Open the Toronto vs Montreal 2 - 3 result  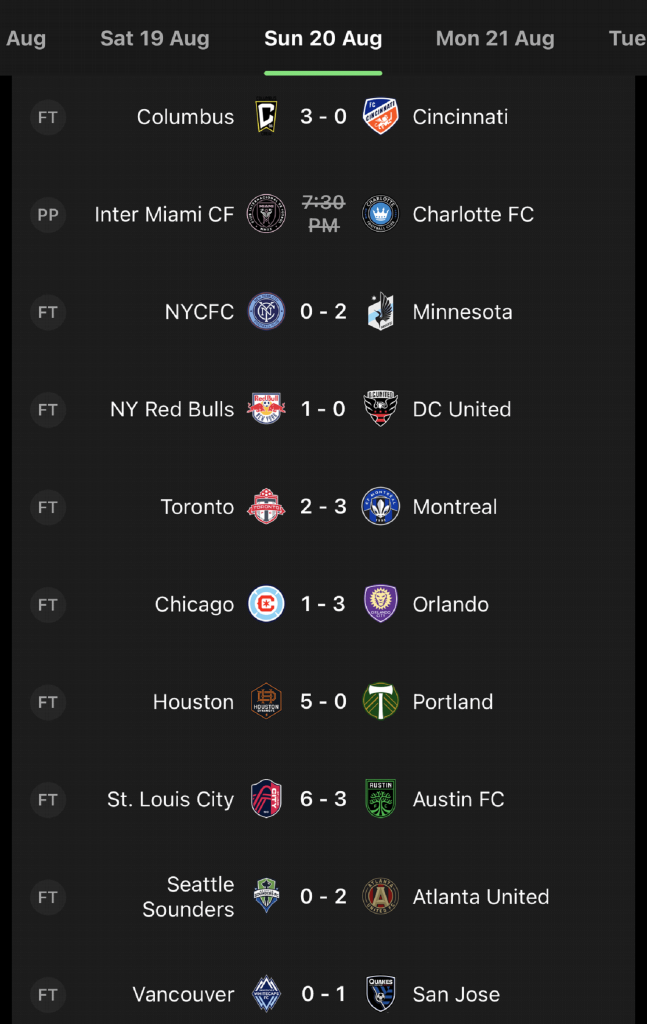tap(323, 506)
